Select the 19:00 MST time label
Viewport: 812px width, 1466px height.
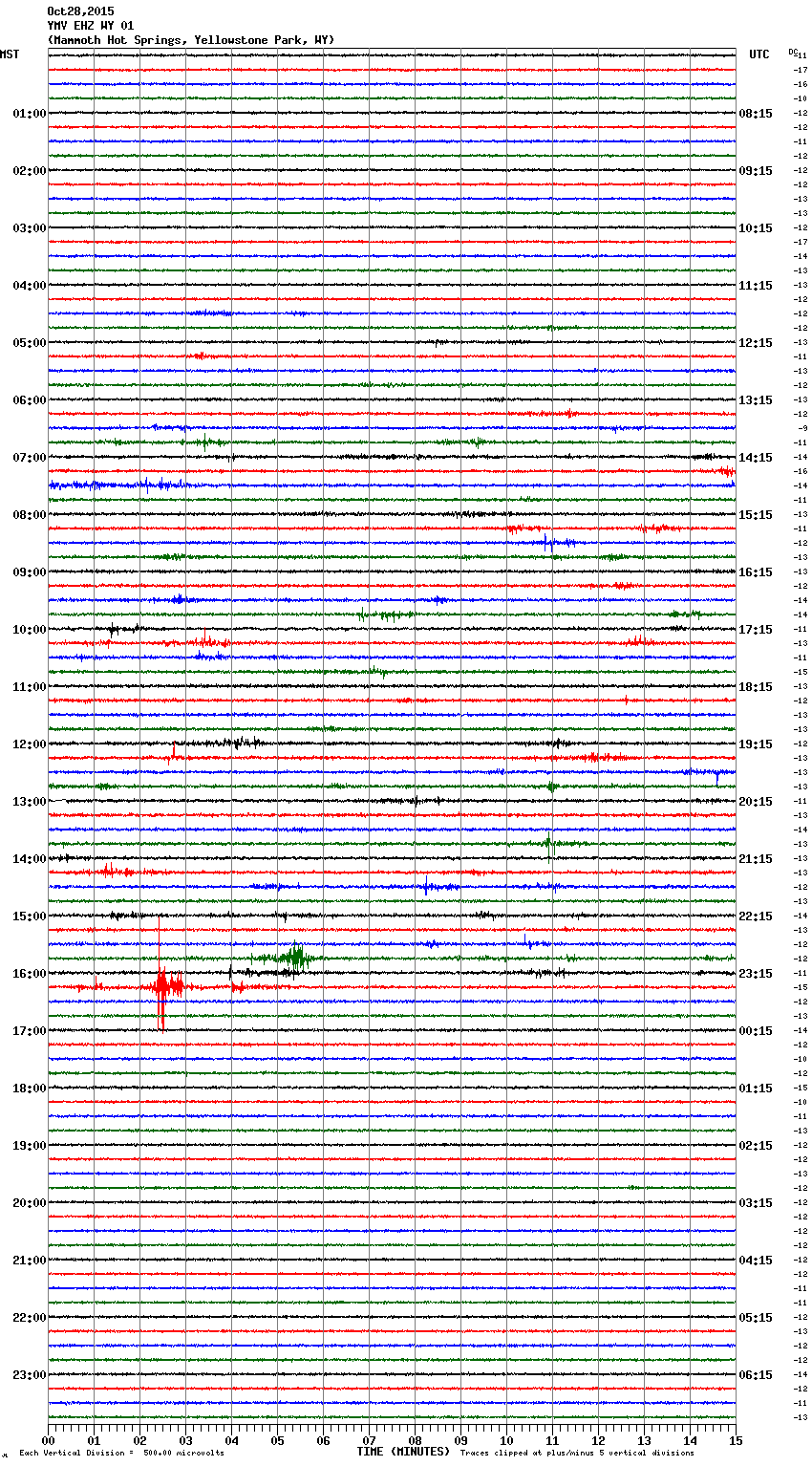[30, 1146]
